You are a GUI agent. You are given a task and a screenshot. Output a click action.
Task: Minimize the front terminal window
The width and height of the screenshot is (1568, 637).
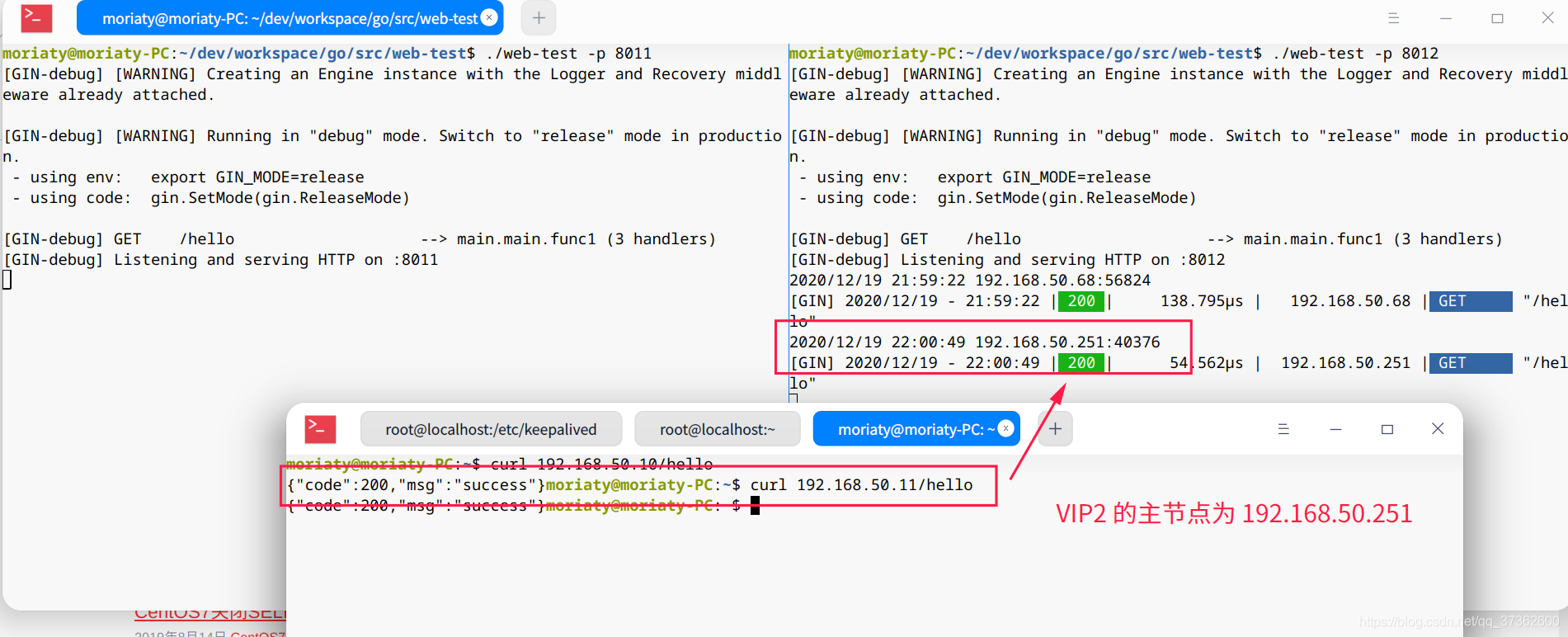coord(1335,429)
